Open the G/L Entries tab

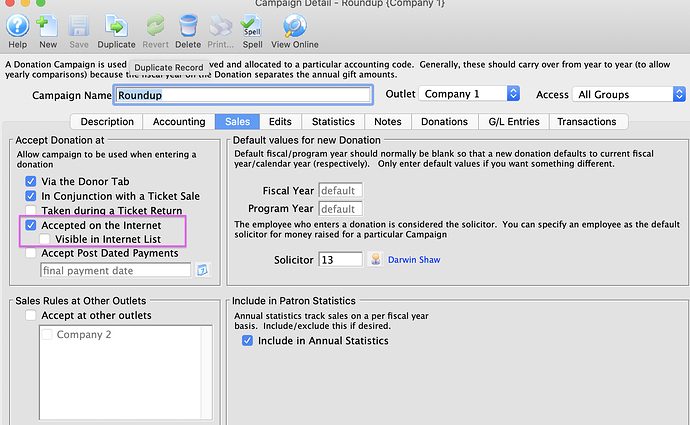(514, 121)
